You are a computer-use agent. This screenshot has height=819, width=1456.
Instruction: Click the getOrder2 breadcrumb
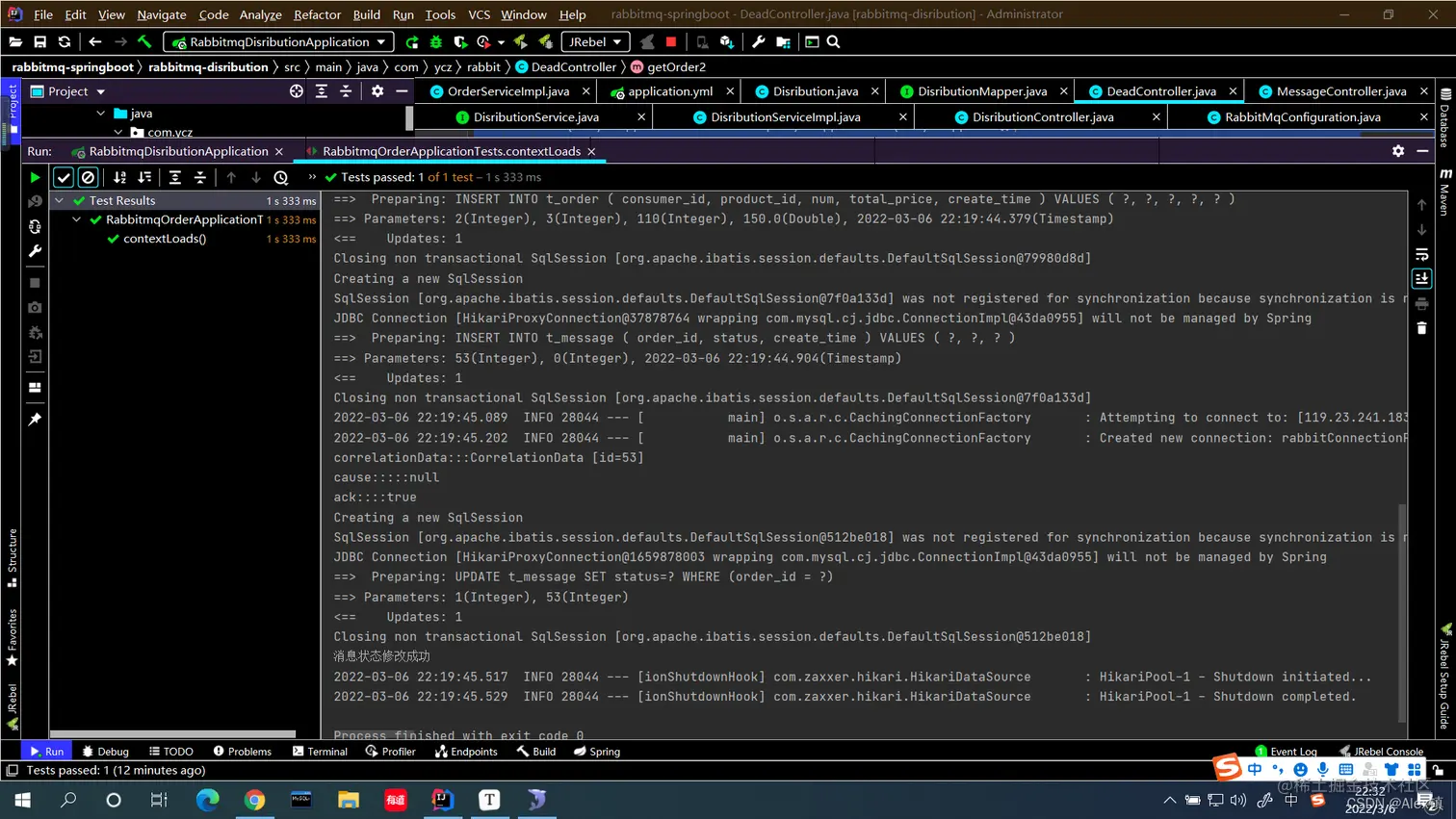pos(668,66)
